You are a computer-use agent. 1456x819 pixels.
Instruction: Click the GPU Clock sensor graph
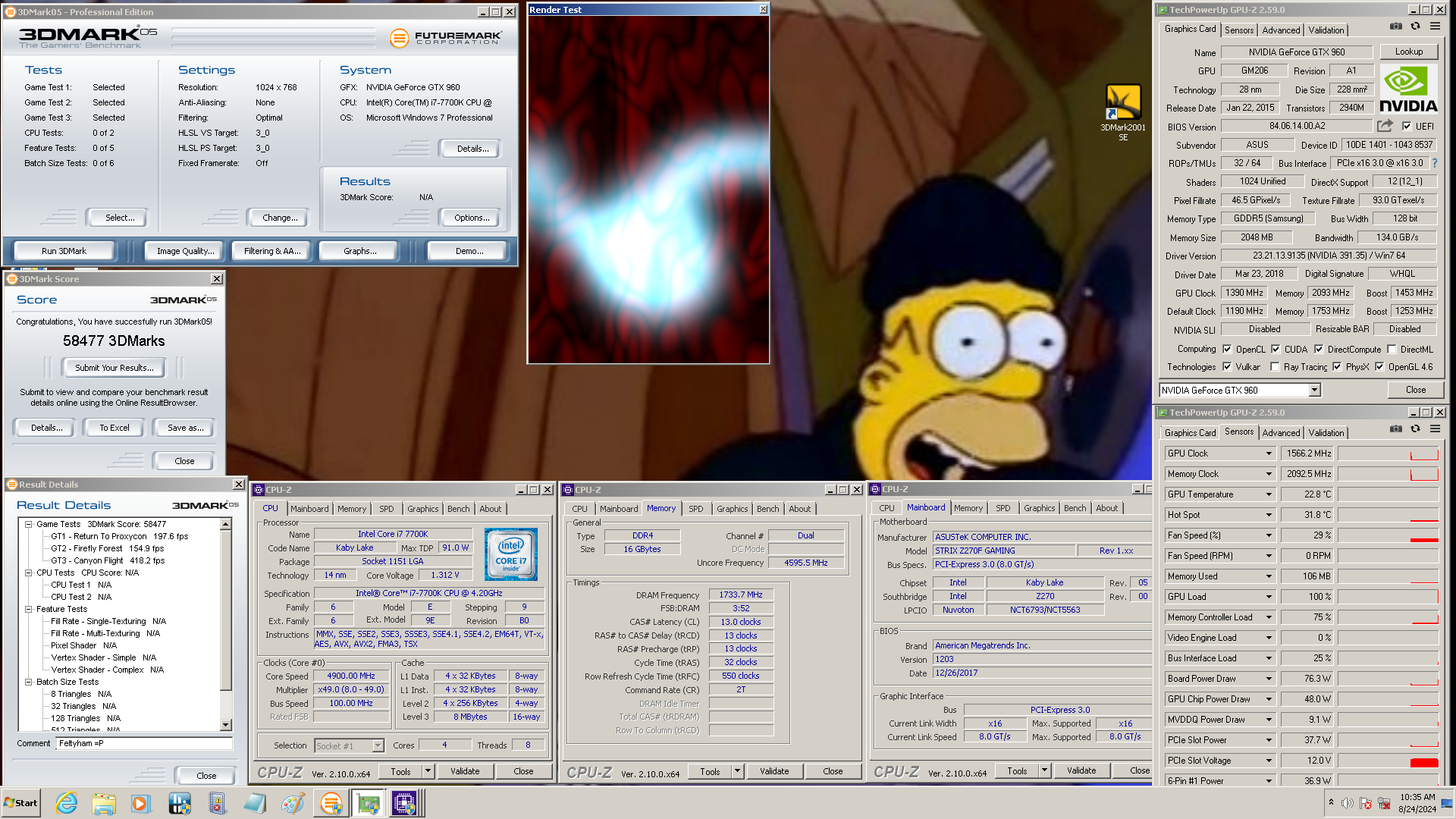(1388, 453)
